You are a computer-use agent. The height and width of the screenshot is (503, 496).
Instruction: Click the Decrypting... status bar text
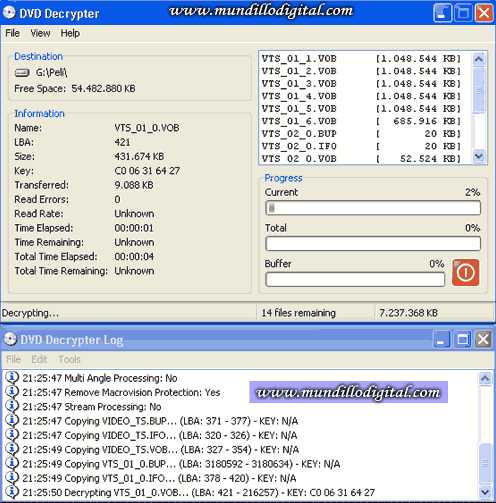point(30,313)
